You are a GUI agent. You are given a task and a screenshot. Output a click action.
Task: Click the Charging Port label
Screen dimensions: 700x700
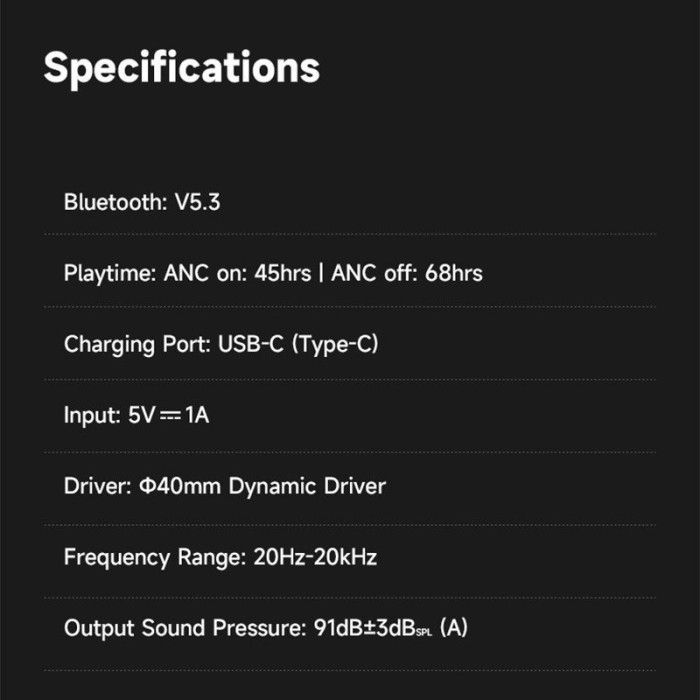coord(136,344)
